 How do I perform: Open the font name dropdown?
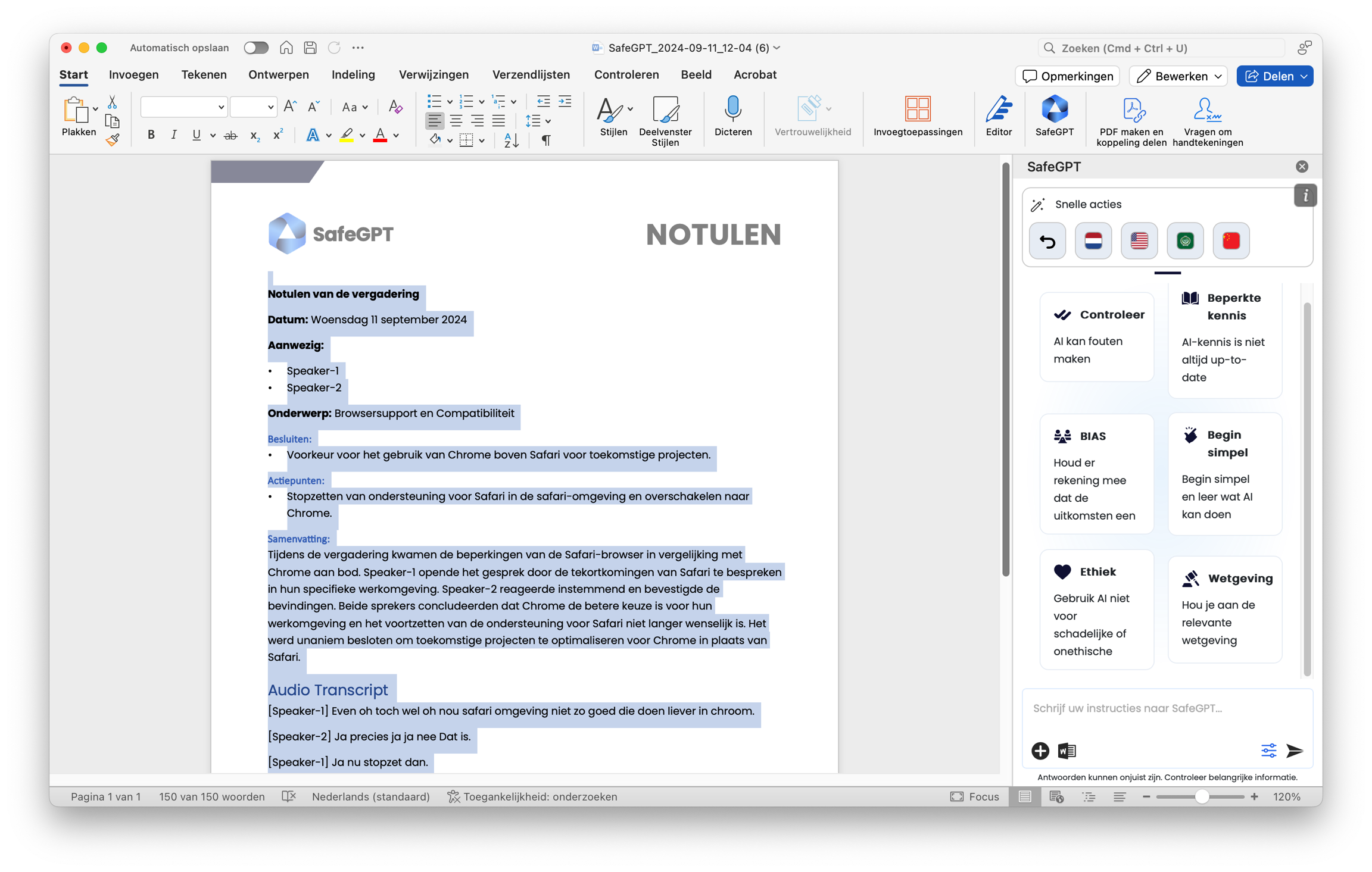pos(220,108)
